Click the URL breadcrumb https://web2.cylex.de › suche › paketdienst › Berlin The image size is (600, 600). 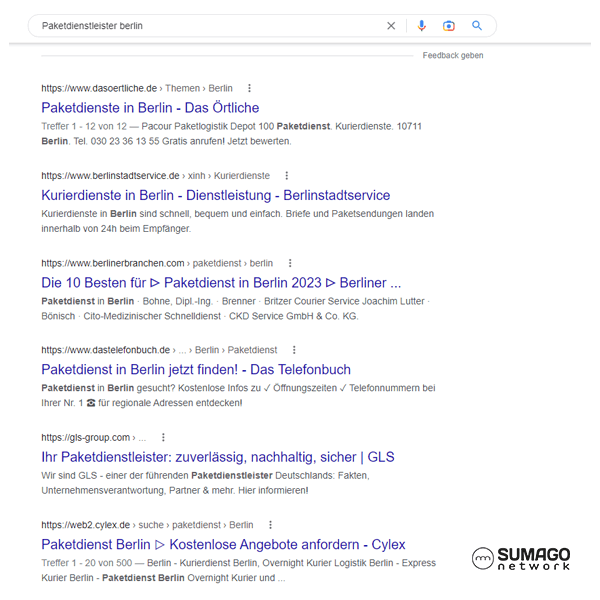147,525
